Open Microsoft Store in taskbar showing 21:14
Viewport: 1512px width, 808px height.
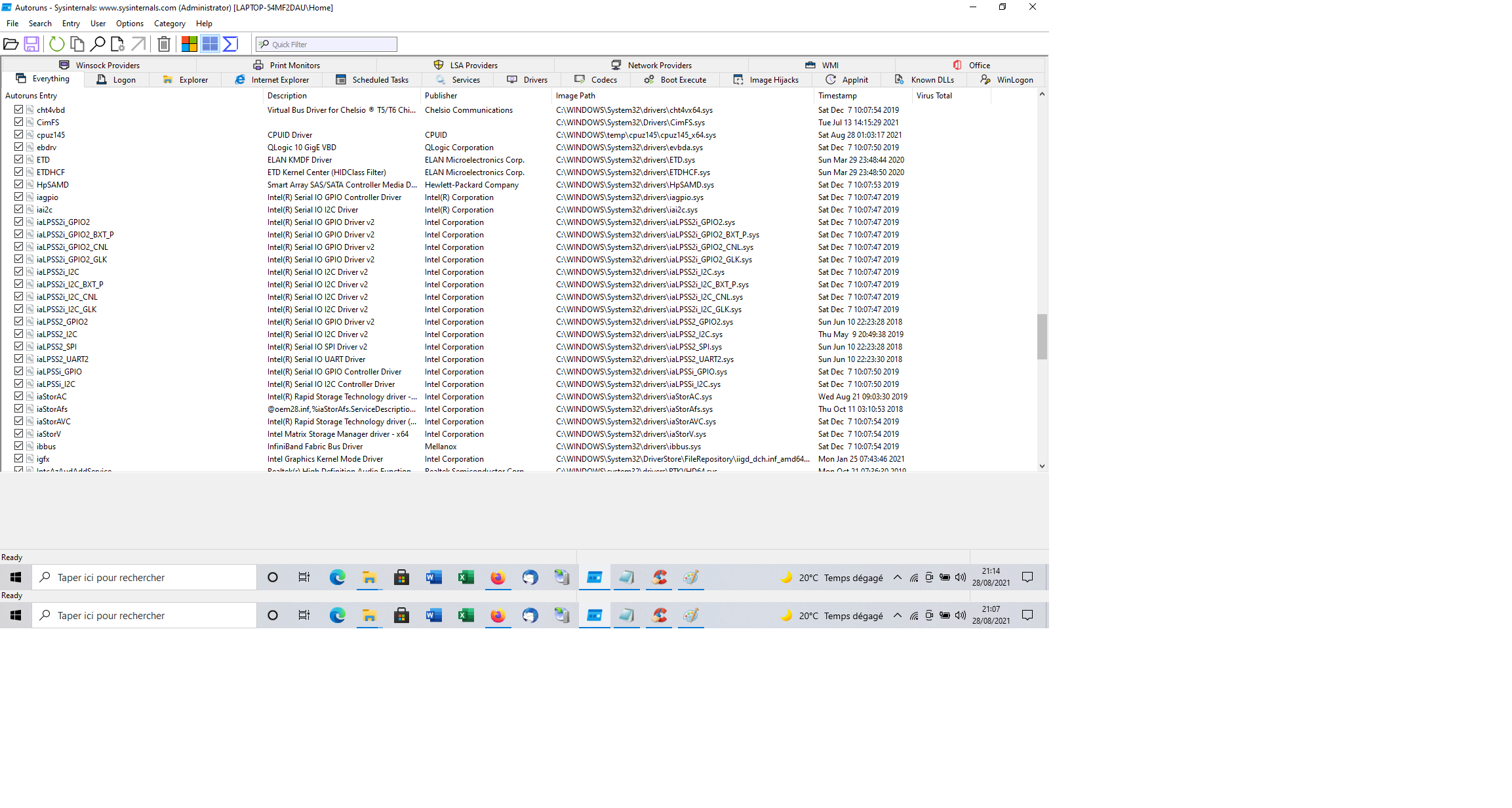tap(401, 577)
